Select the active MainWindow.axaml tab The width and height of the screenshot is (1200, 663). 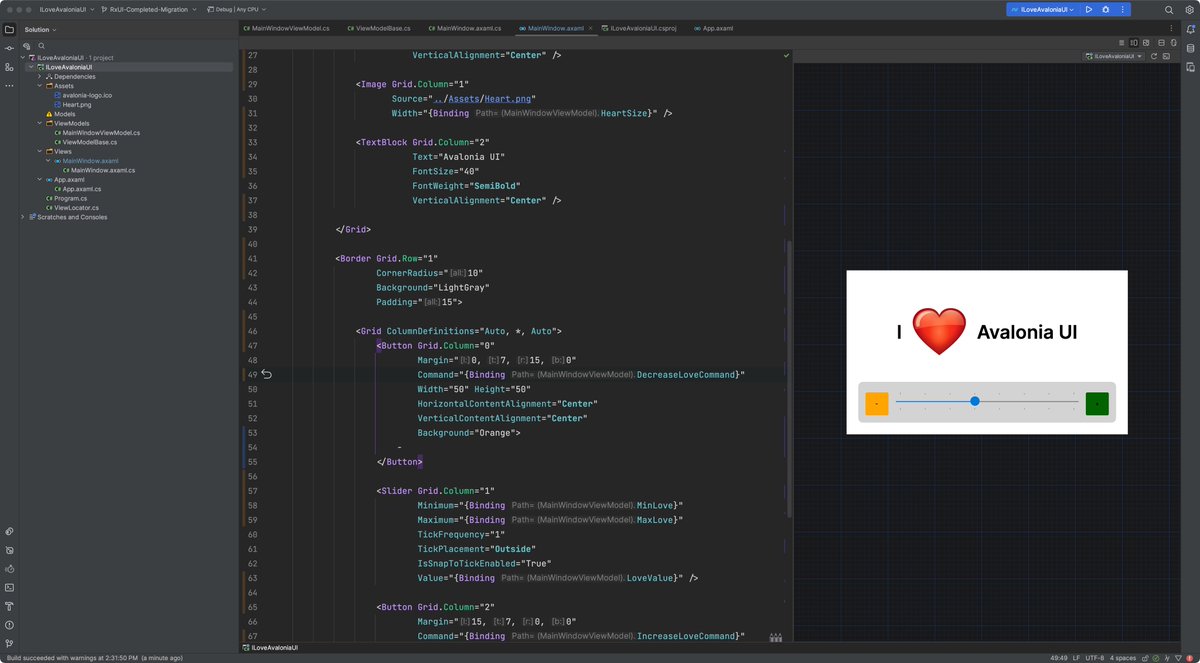555,29
